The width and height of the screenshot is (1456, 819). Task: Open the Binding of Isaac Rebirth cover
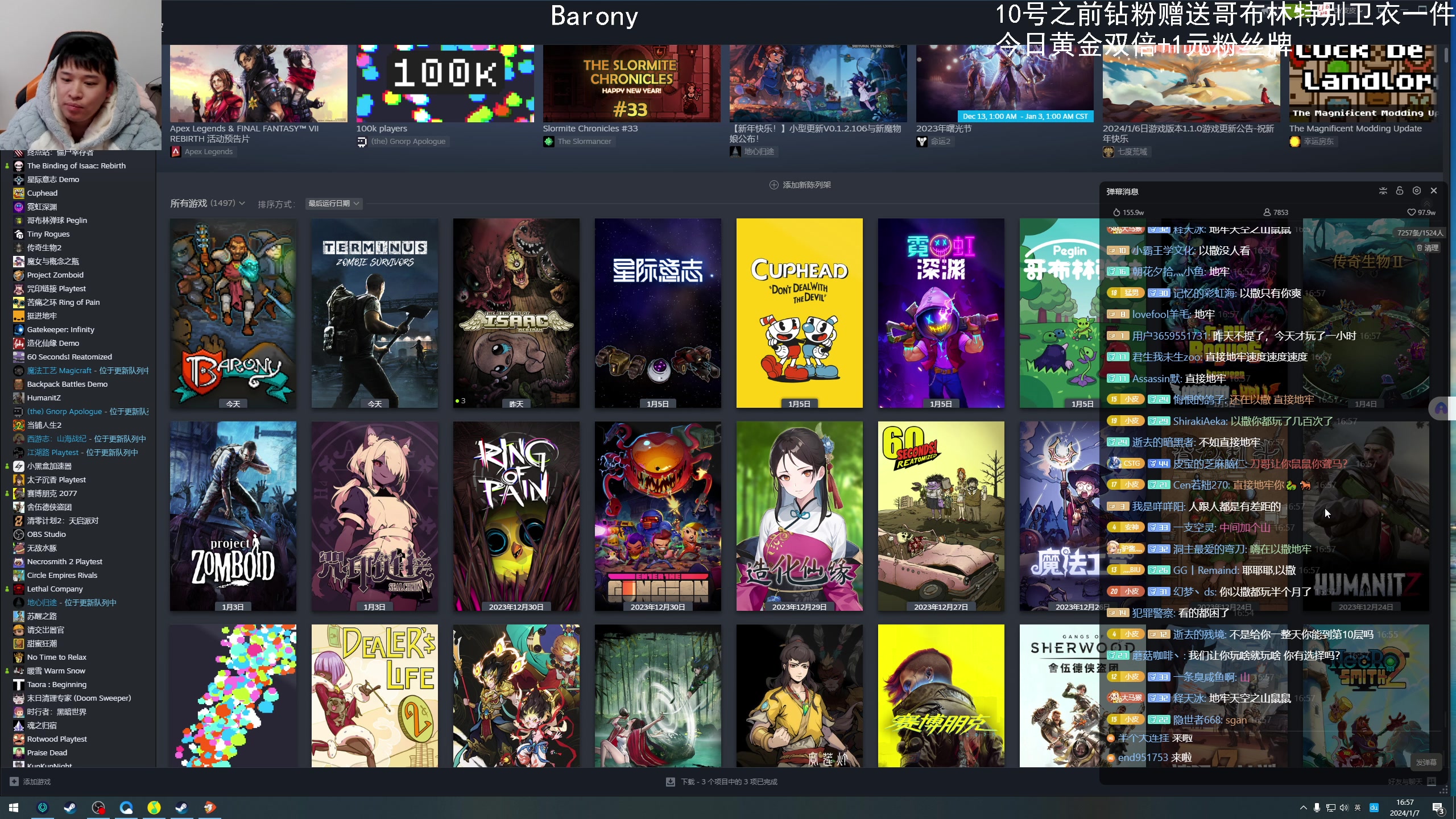point(516,313)
